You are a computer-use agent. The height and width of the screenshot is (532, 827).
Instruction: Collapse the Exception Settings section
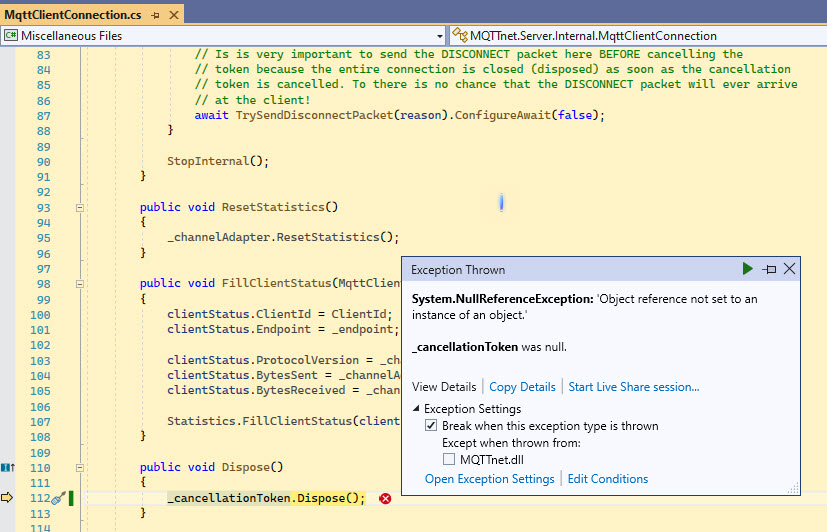tap(416, 409)
